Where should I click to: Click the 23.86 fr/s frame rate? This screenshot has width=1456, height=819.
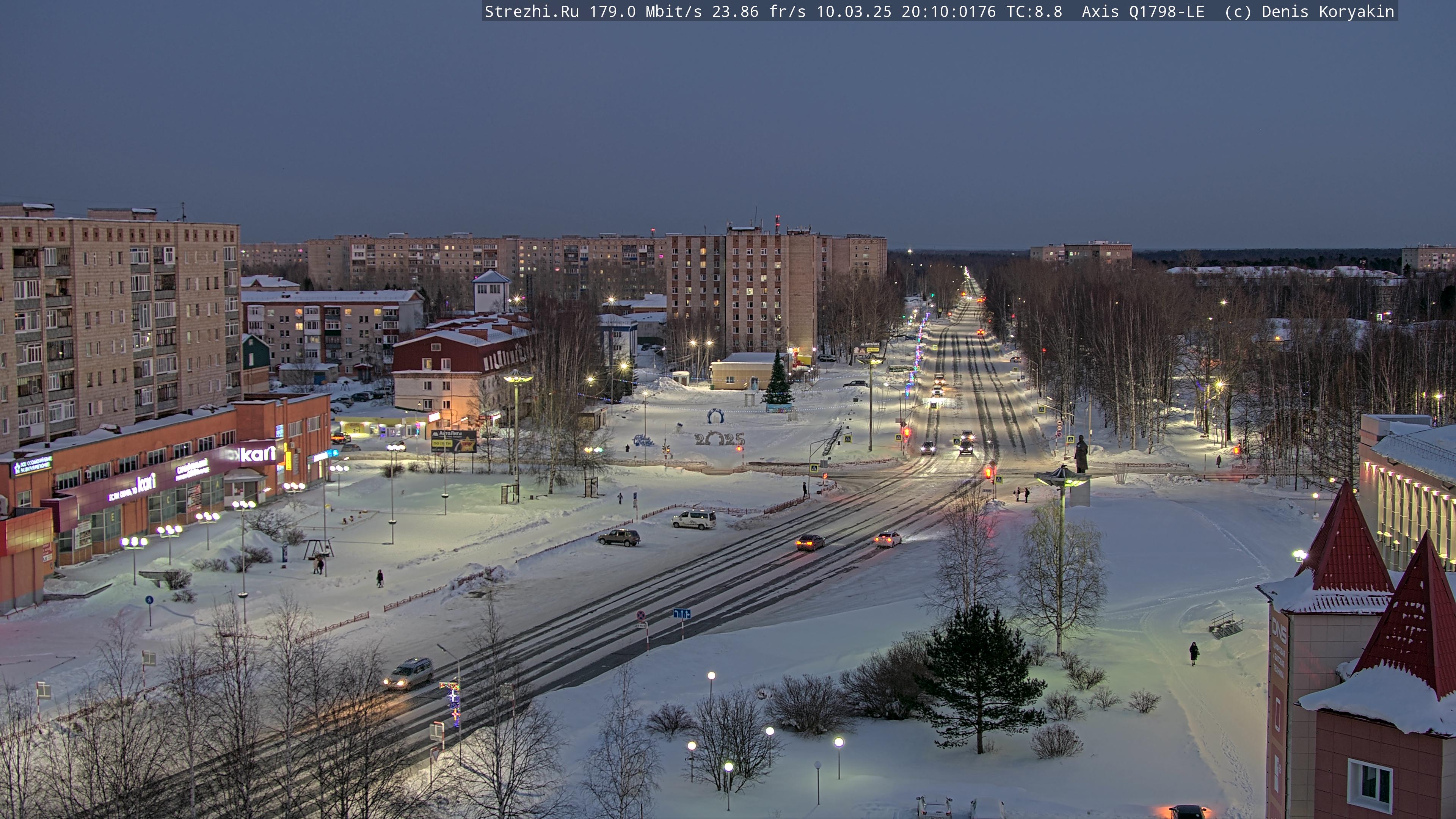(x=758, y=11)
